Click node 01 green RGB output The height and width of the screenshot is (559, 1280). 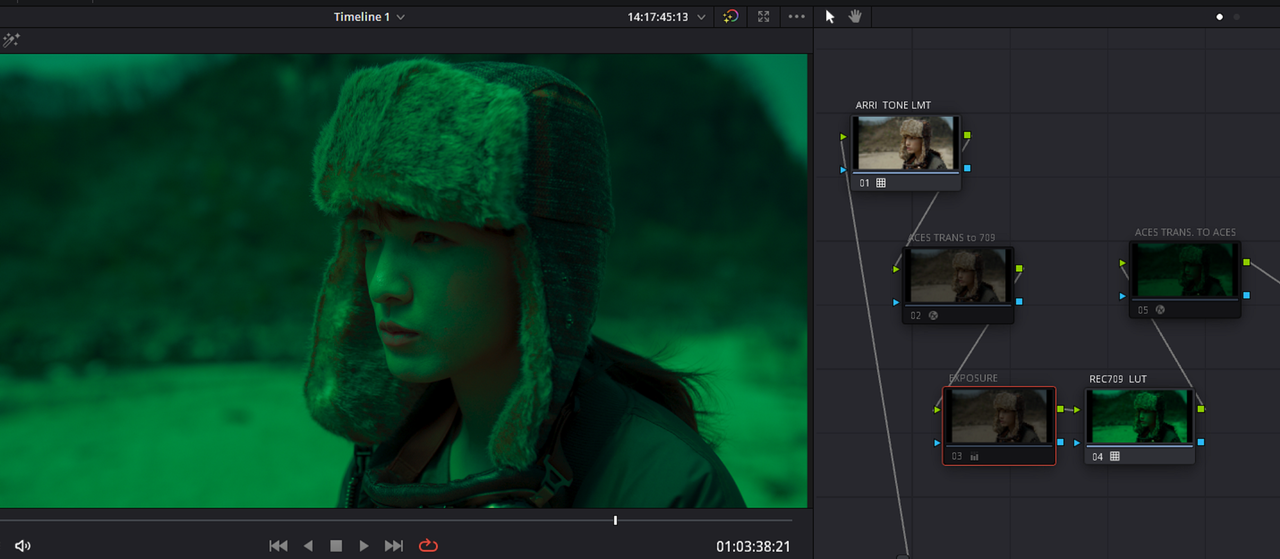967,134
